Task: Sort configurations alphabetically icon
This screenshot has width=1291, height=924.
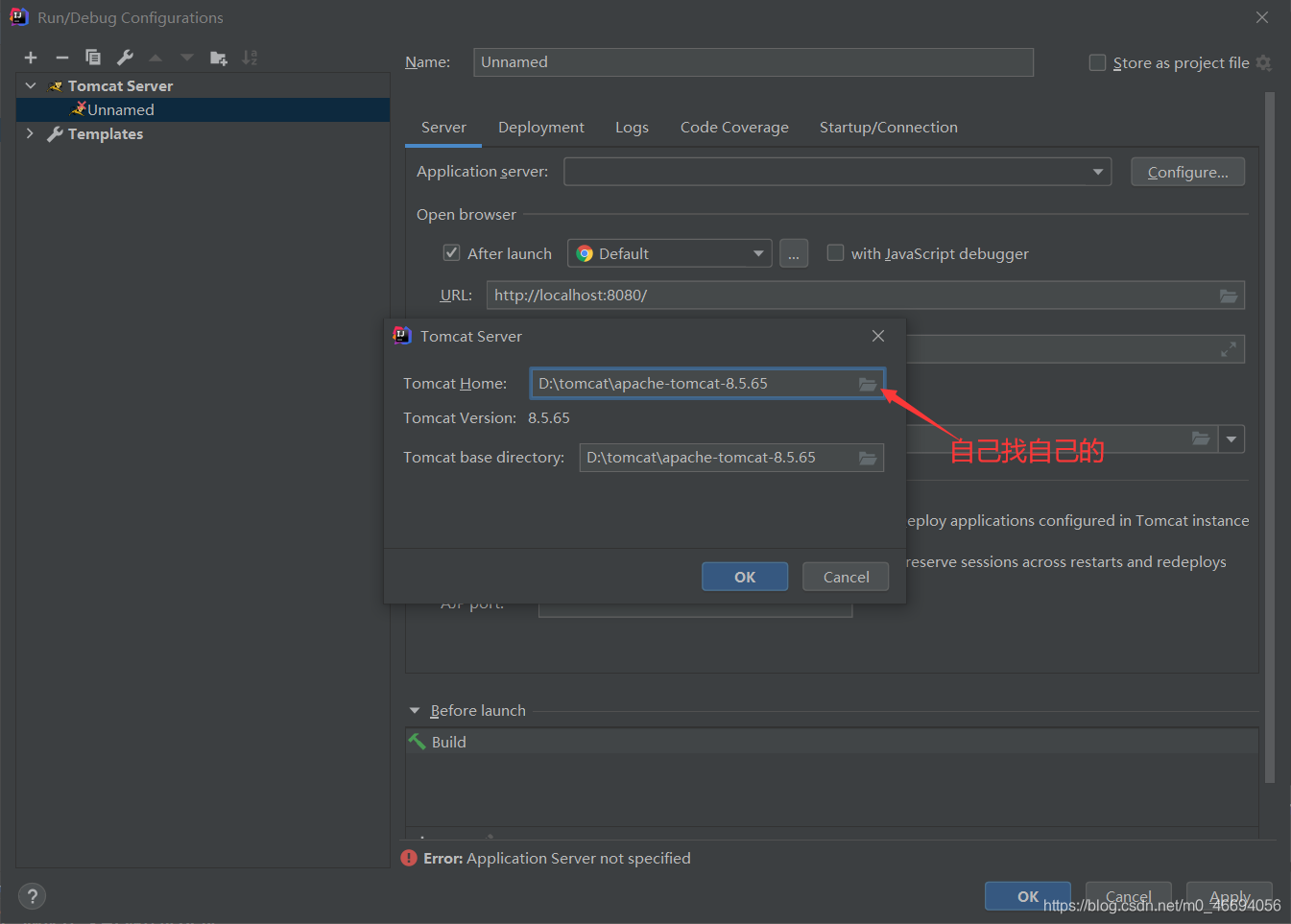Action: [x=250, y=58]
